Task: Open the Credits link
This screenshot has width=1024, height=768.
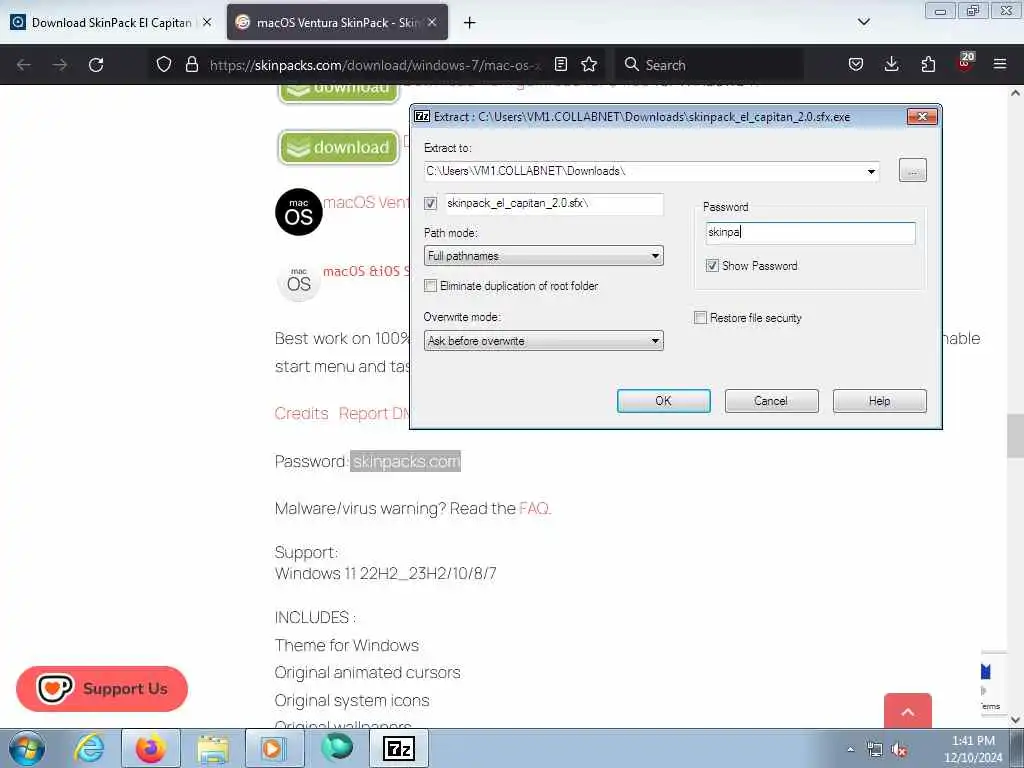Action: pyautogui.click(x=301, y=413)
